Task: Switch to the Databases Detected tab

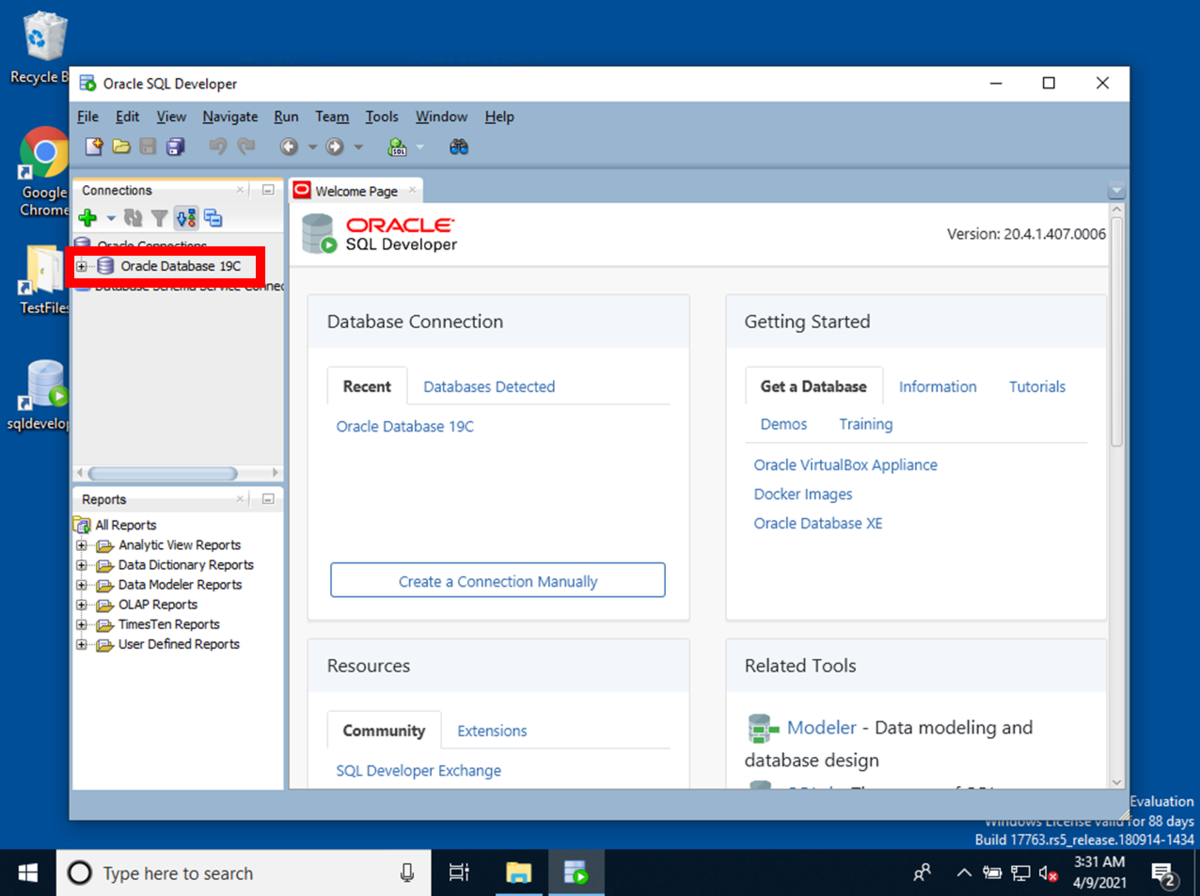Action: pyautogui.click(x=489, y=387)
